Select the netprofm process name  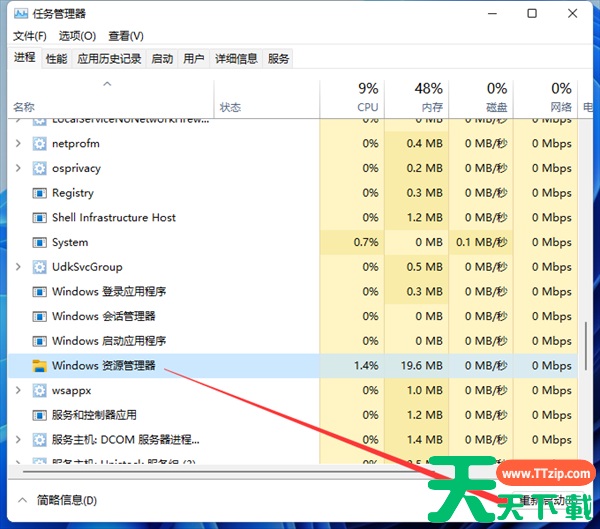pos(76,144)
